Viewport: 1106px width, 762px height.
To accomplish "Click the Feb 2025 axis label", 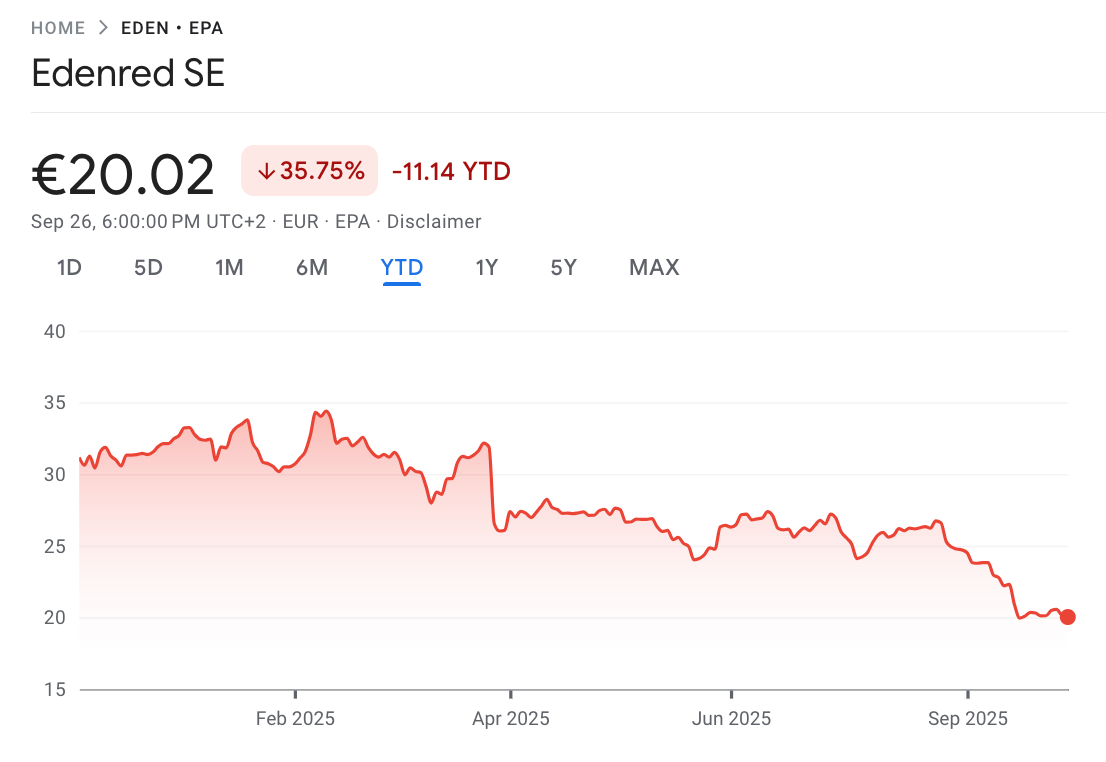I will point(294,718).
